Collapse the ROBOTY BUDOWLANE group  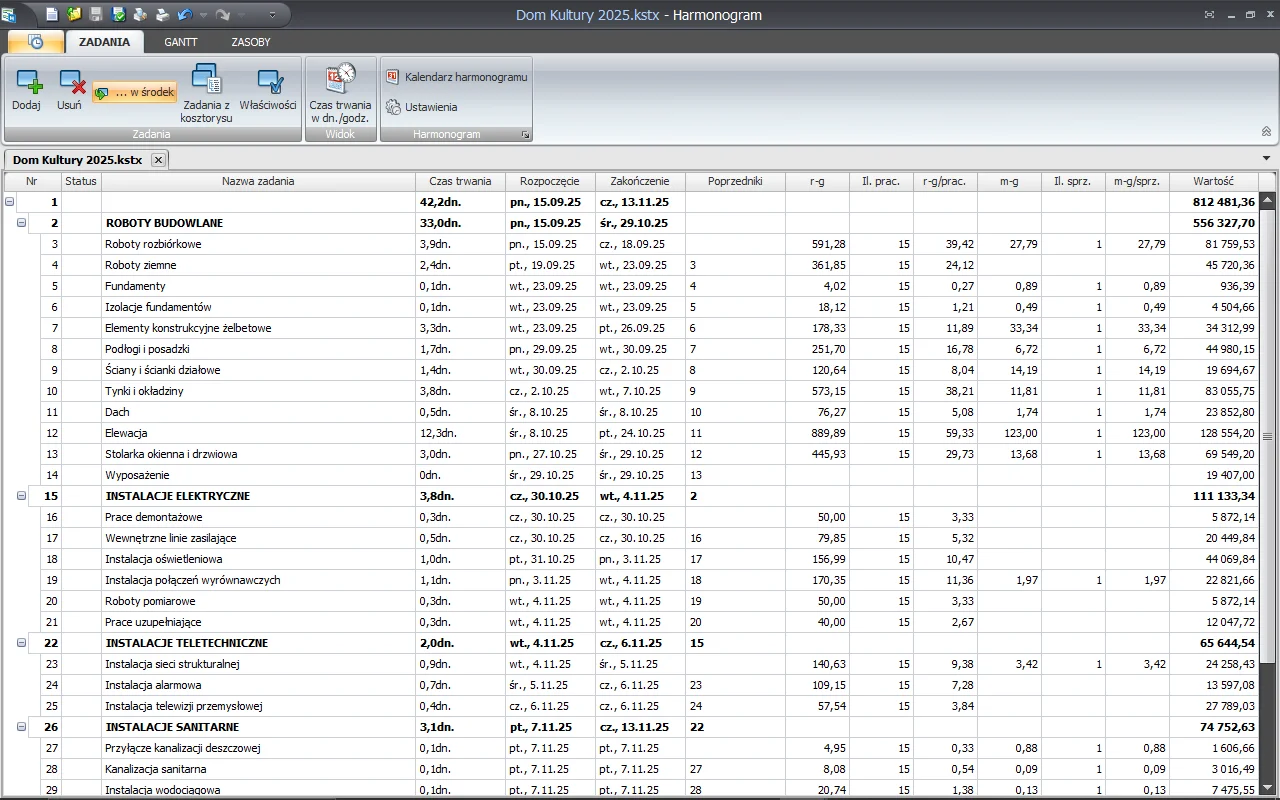pos(22,223)
